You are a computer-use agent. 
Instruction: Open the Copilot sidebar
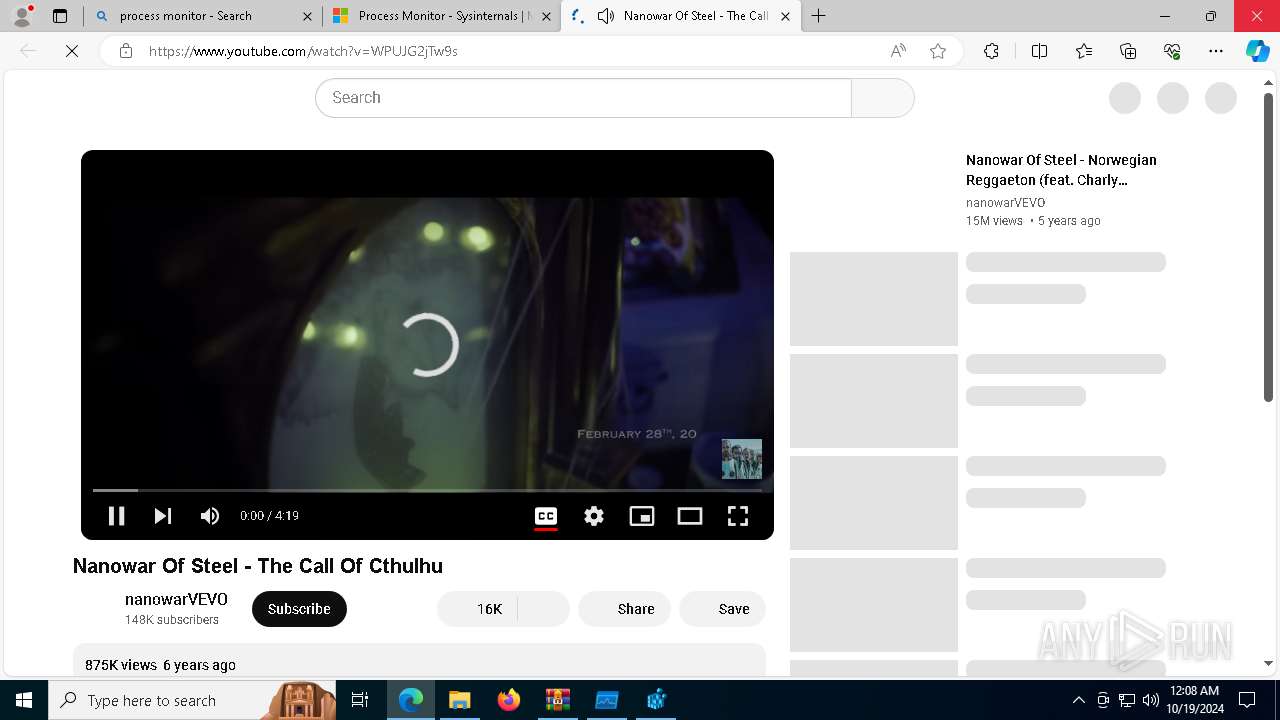[1258, 51]
